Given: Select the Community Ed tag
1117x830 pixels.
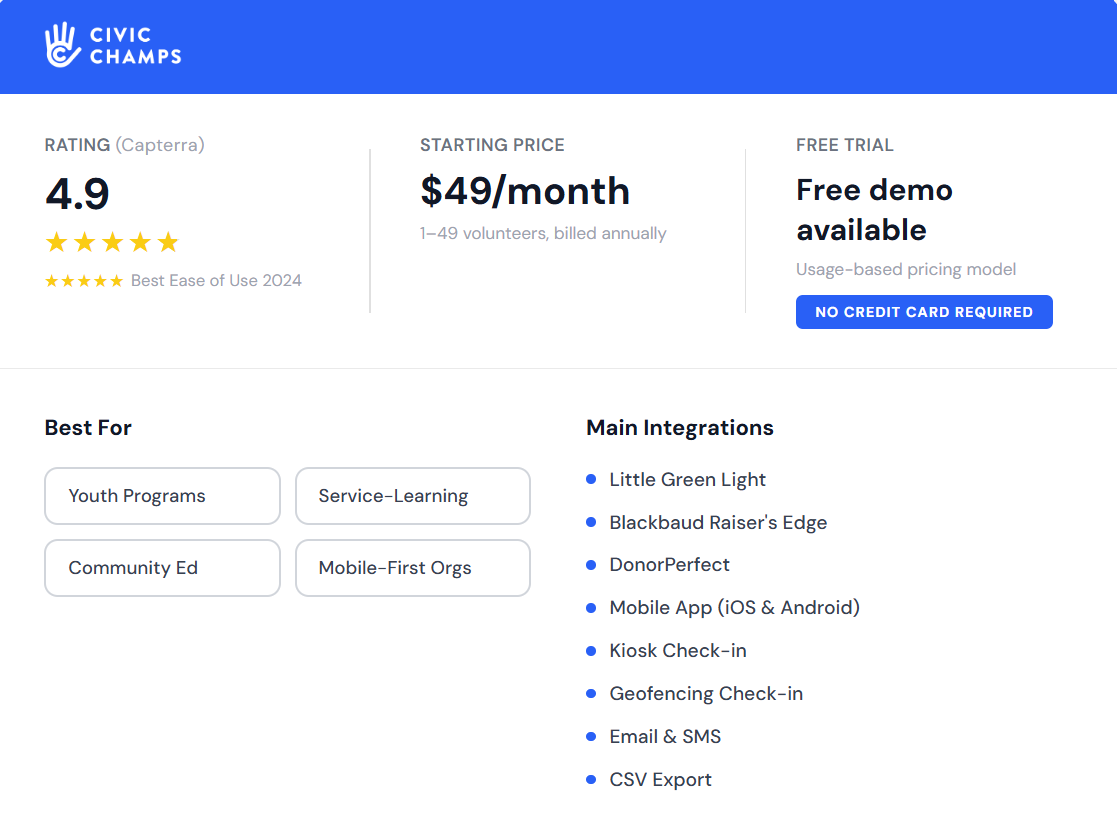Looking at the screenshot, I should [x=162, y=568].
